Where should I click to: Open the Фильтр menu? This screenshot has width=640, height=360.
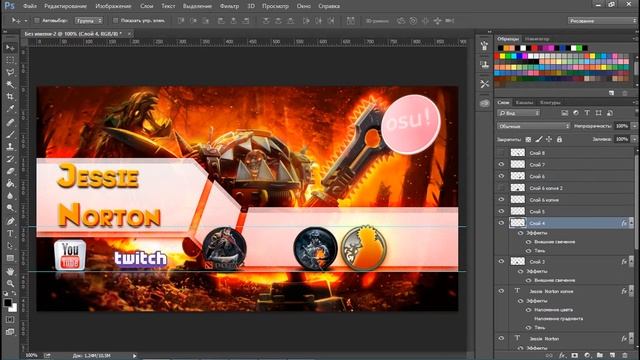[229, 6]
